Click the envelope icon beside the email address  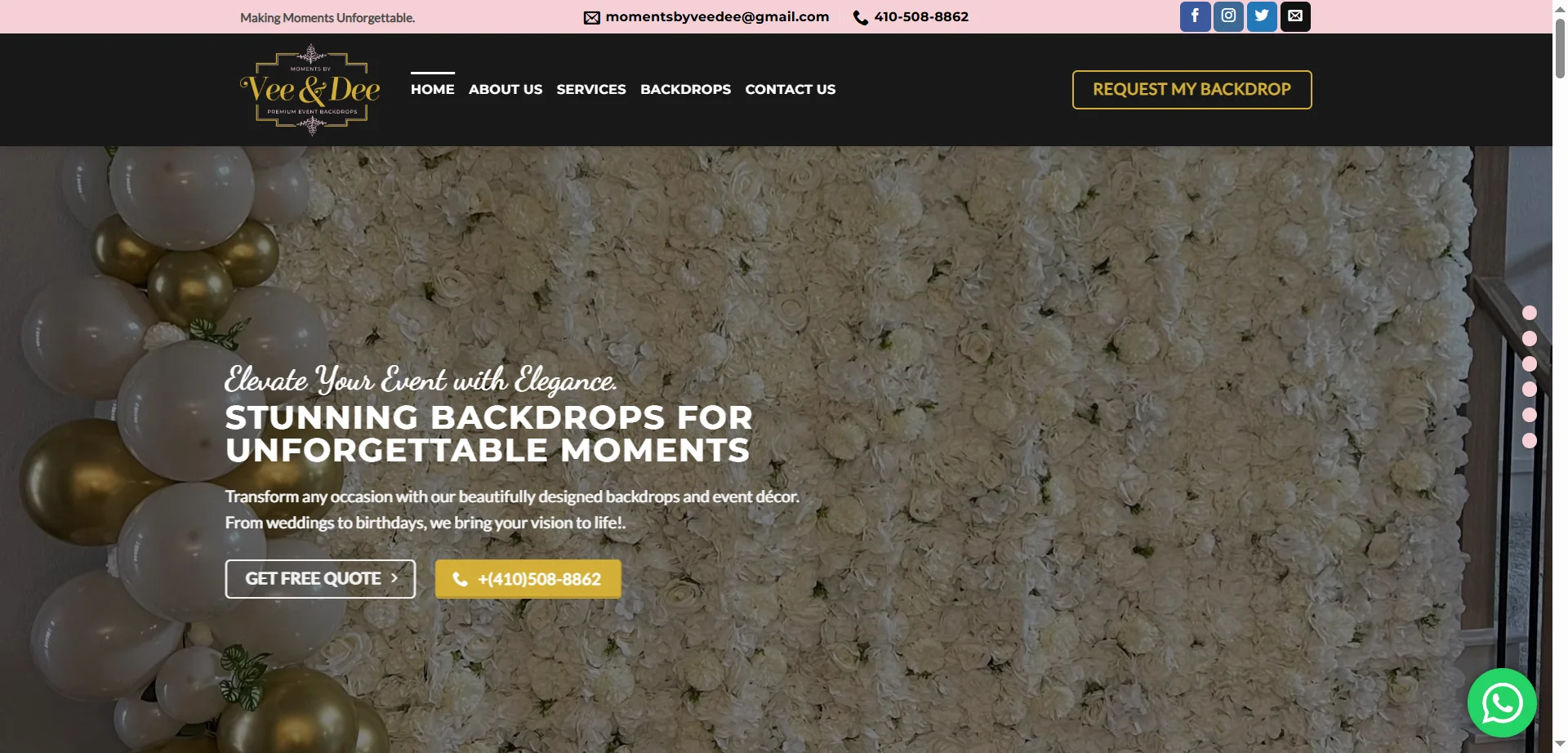coord(592,18)
